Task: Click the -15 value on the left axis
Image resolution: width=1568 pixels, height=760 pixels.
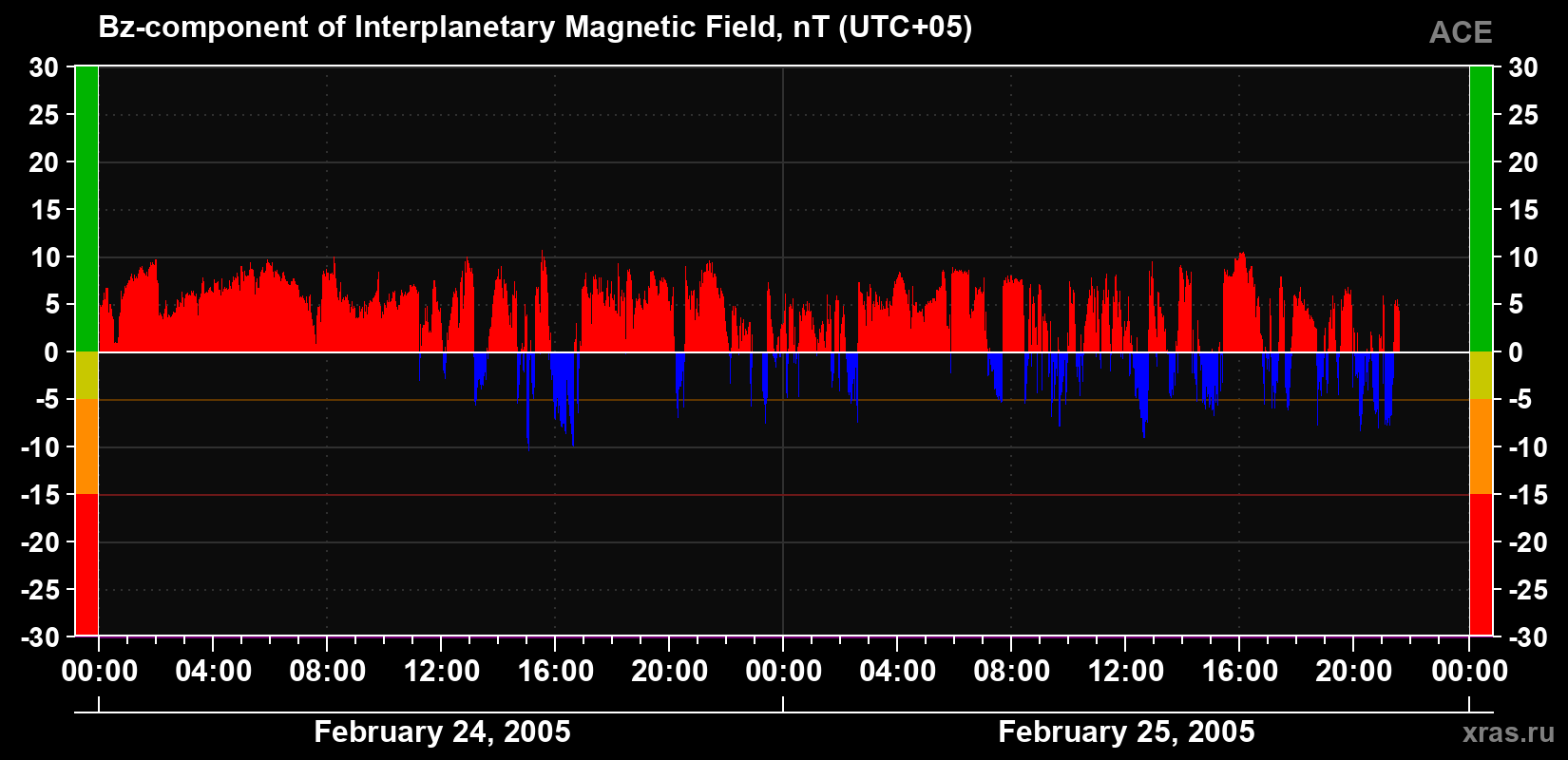Action: 40,495
